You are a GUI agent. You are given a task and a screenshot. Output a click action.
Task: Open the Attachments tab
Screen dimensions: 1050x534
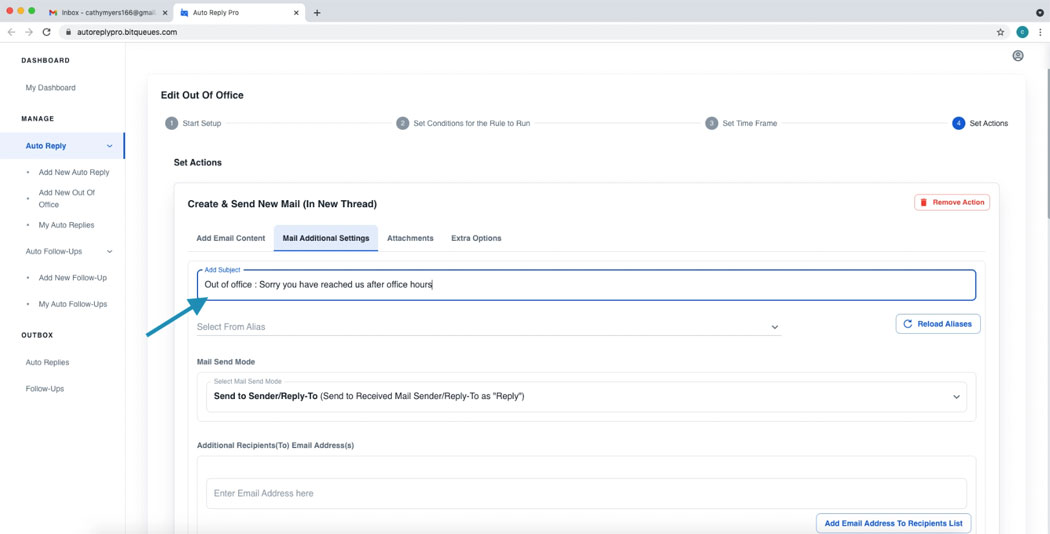[410, 238]
